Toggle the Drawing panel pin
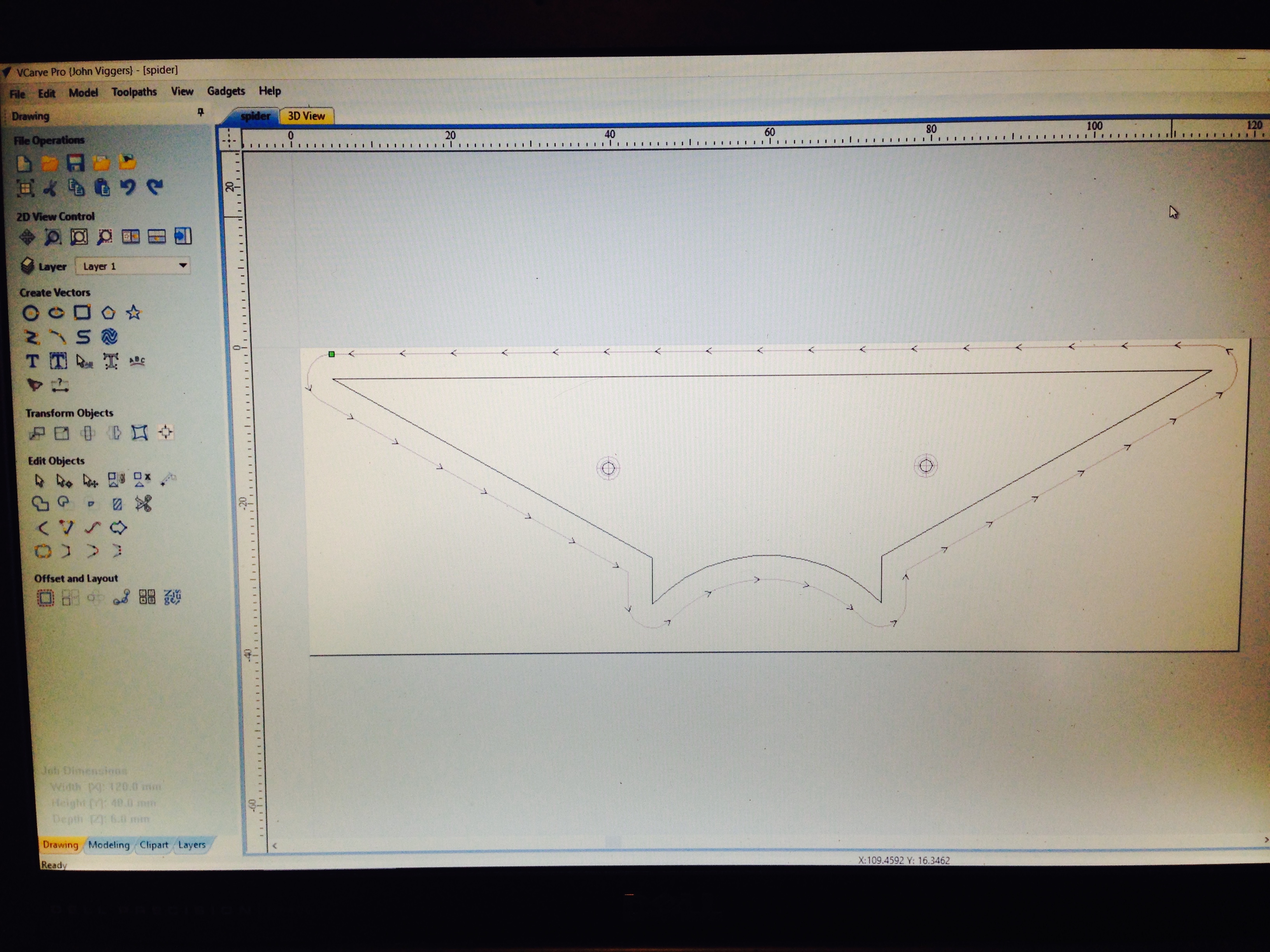 pos(200,112)
